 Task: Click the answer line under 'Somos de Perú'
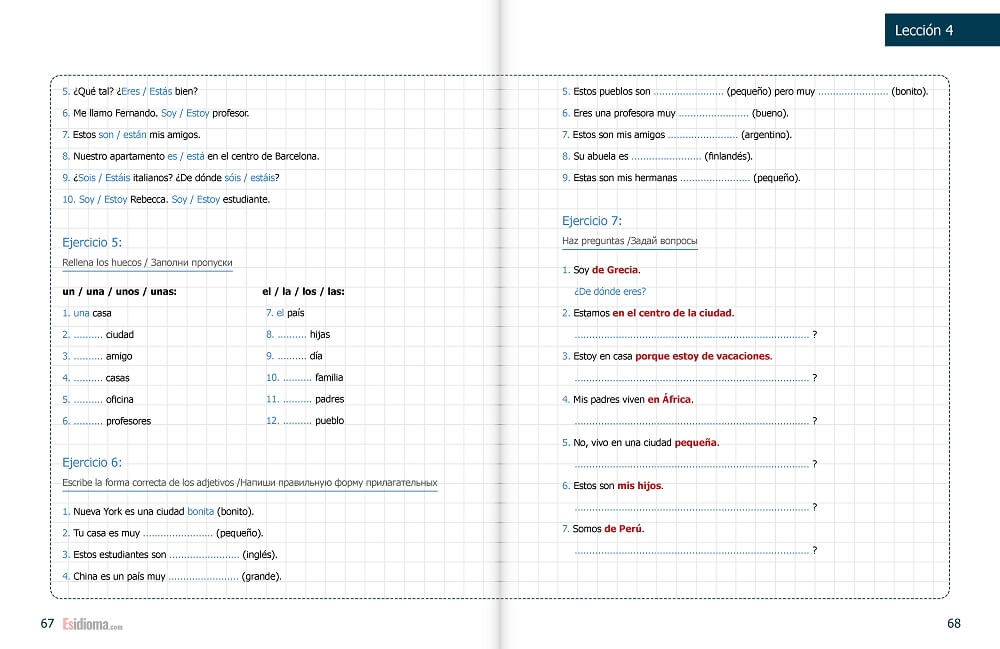[x=692, y=550]
